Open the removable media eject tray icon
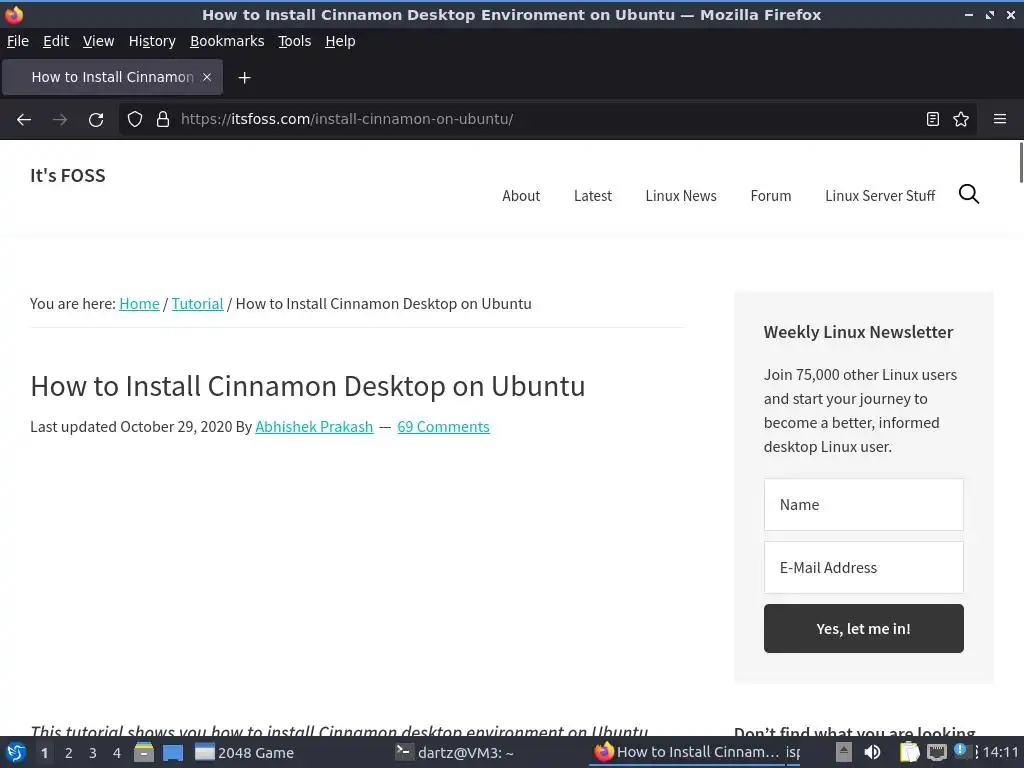 tap(844, 752)
